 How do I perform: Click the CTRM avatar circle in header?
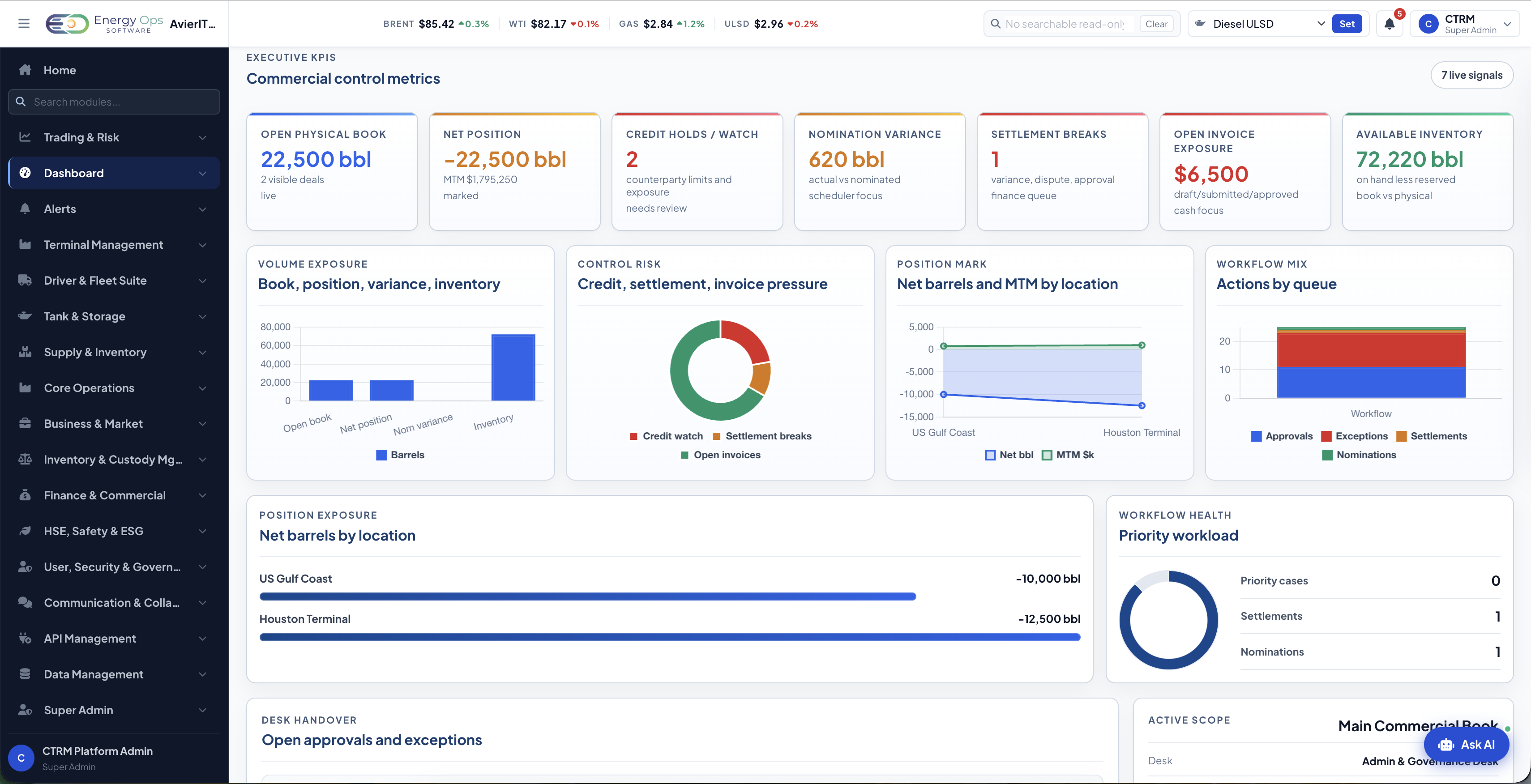coord(1428,24)
